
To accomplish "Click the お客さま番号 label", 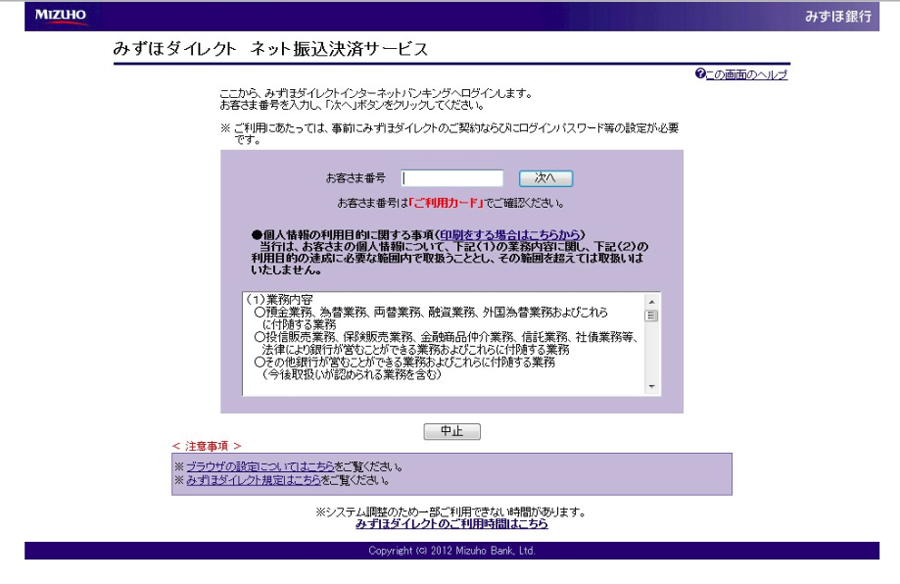I will (356, 178).
